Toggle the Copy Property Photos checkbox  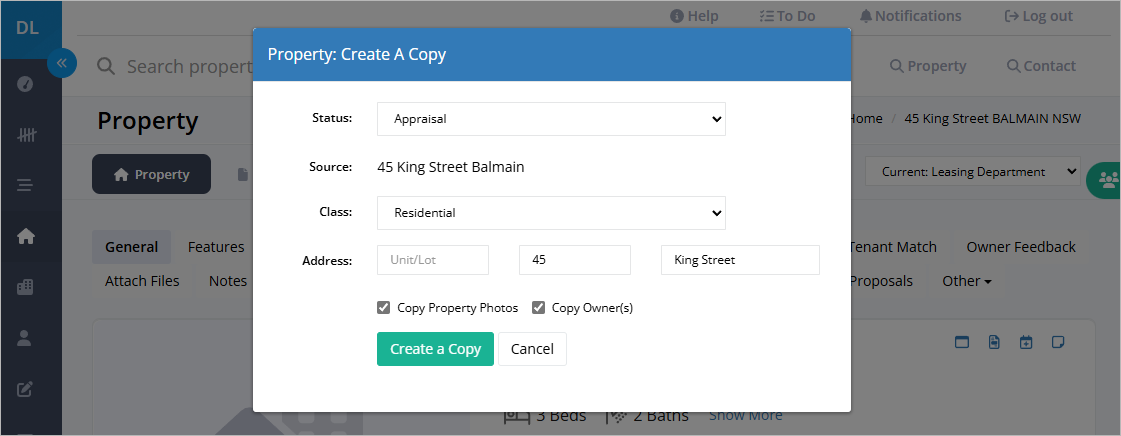click(x=383, y=308)
